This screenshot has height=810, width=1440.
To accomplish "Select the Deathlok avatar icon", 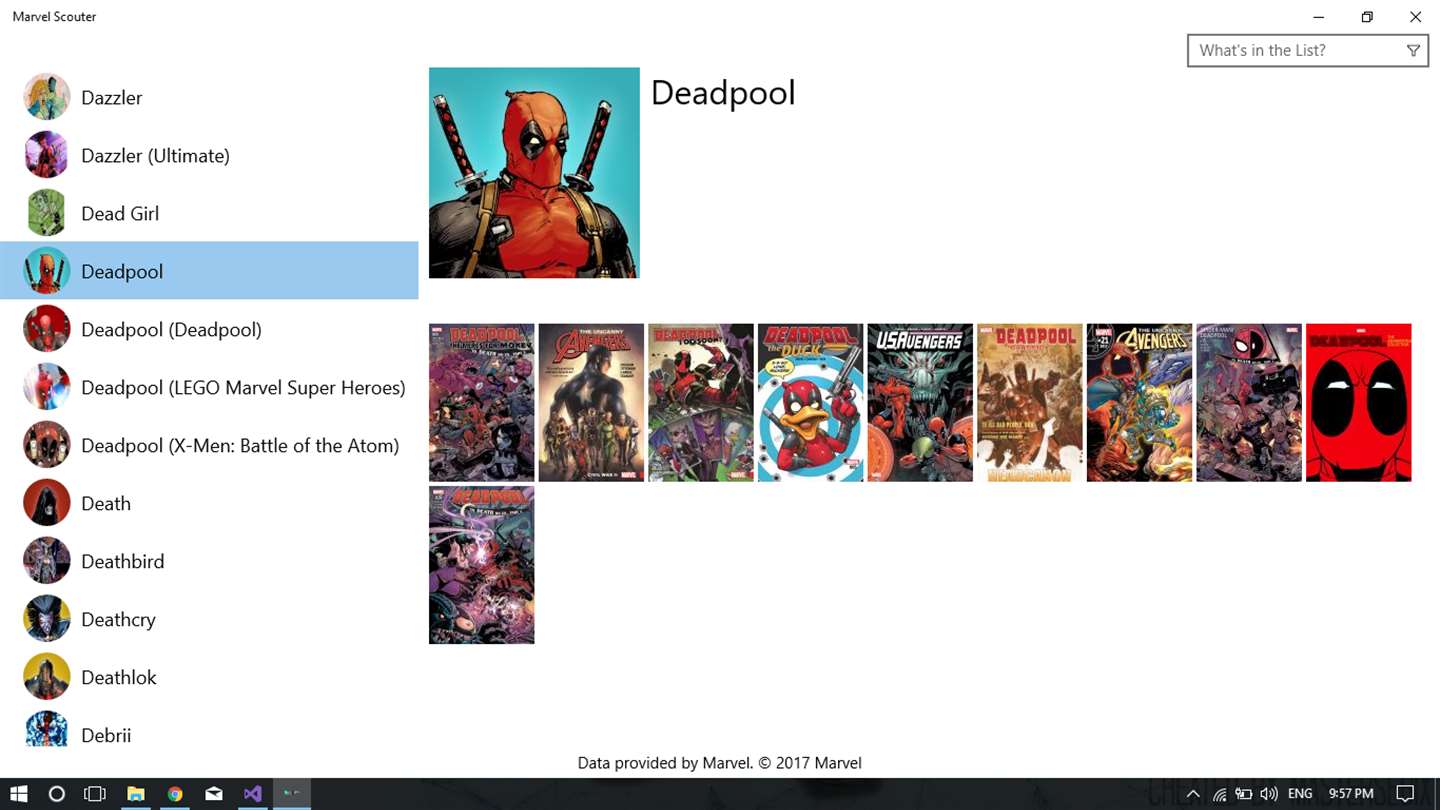I will coord(47,677).
